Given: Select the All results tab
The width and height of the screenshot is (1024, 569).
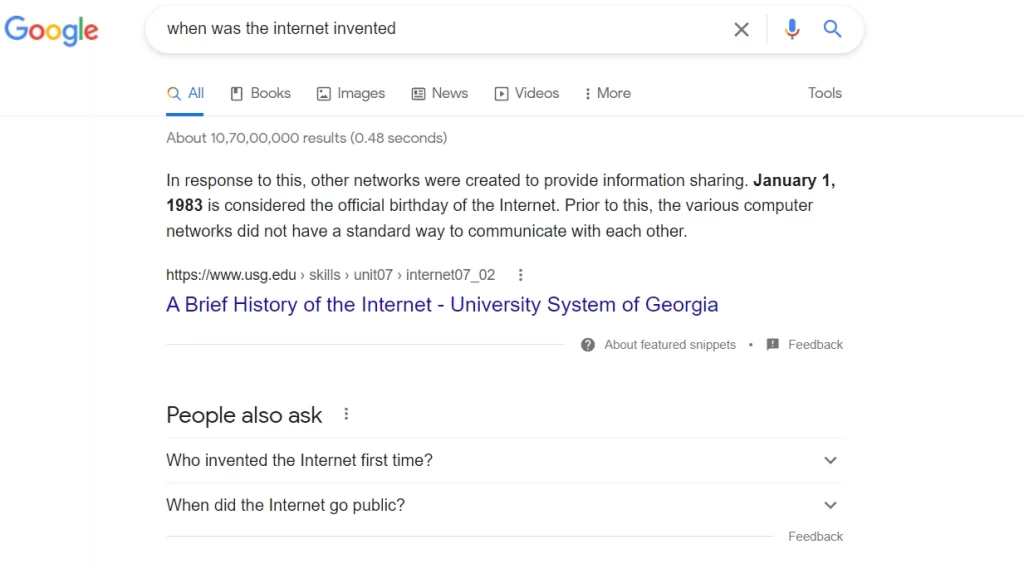Looking at the screenshot, I should (x=185, y=93).
